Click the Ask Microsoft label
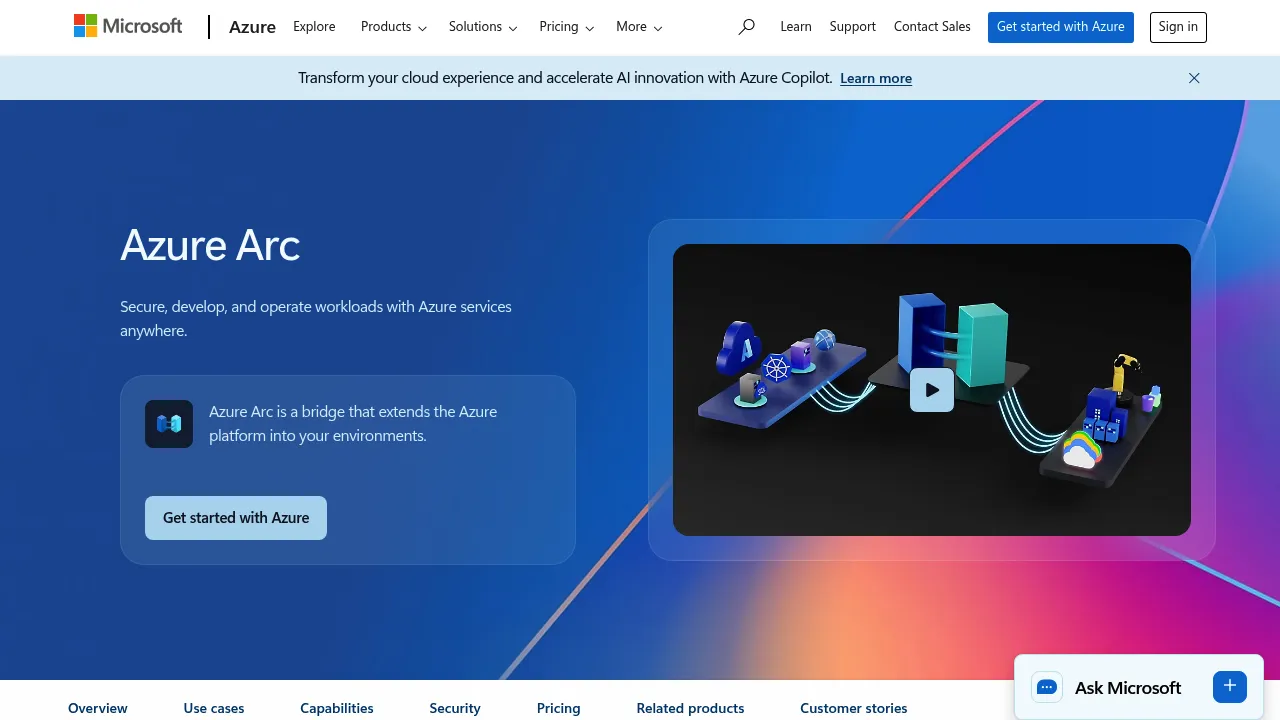 [x=1128, y=687]
